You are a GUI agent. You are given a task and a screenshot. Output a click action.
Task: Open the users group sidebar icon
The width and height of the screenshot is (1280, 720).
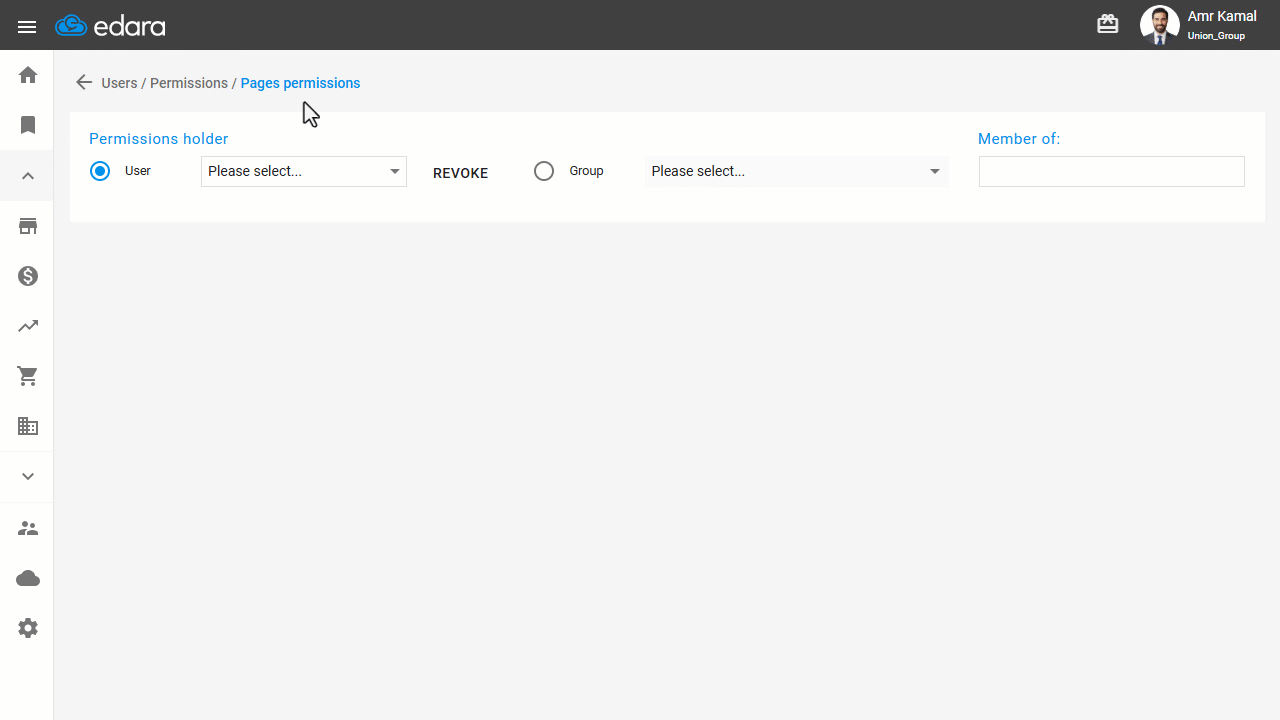tap(28, 528)
